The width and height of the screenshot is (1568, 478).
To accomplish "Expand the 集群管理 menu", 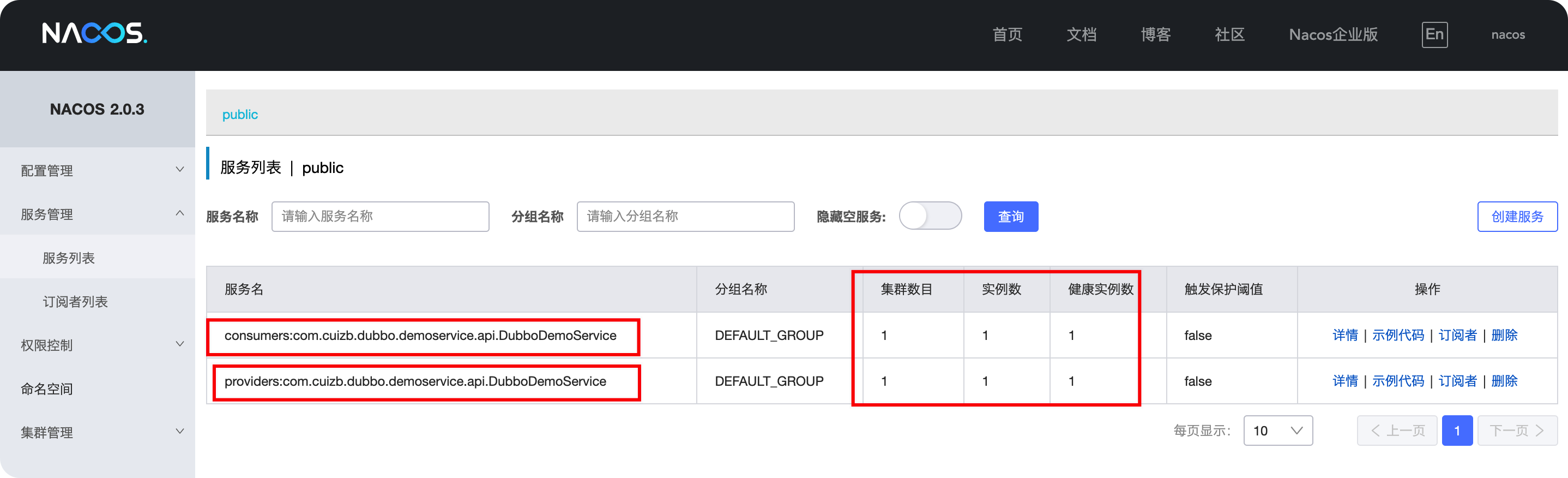I will click(98, 432).
